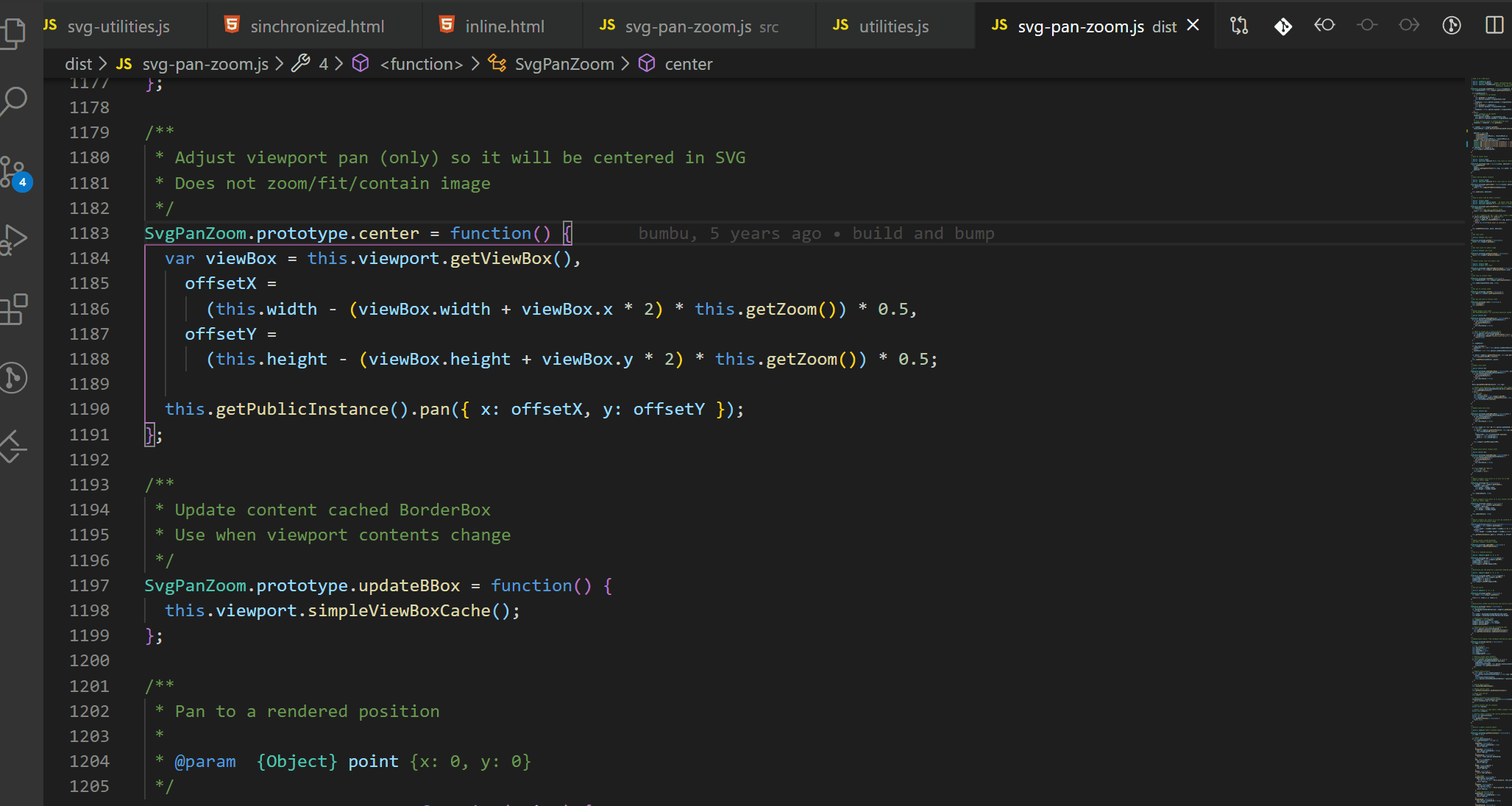
Task: Open the Extensions view
Action: click(15, 309)
